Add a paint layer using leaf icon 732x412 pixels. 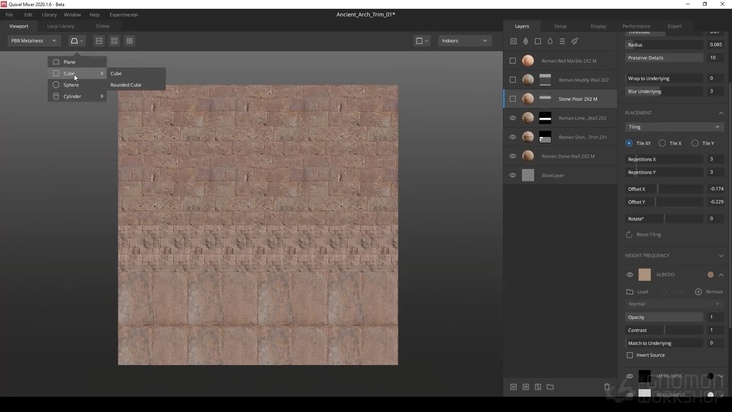coord(526,42)
